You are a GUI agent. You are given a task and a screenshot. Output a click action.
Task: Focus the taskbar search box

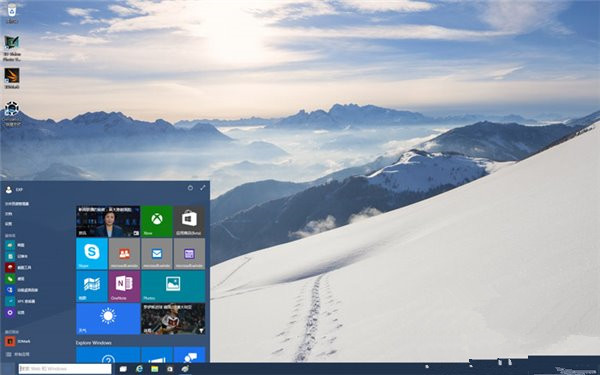(x=65, y=369)
